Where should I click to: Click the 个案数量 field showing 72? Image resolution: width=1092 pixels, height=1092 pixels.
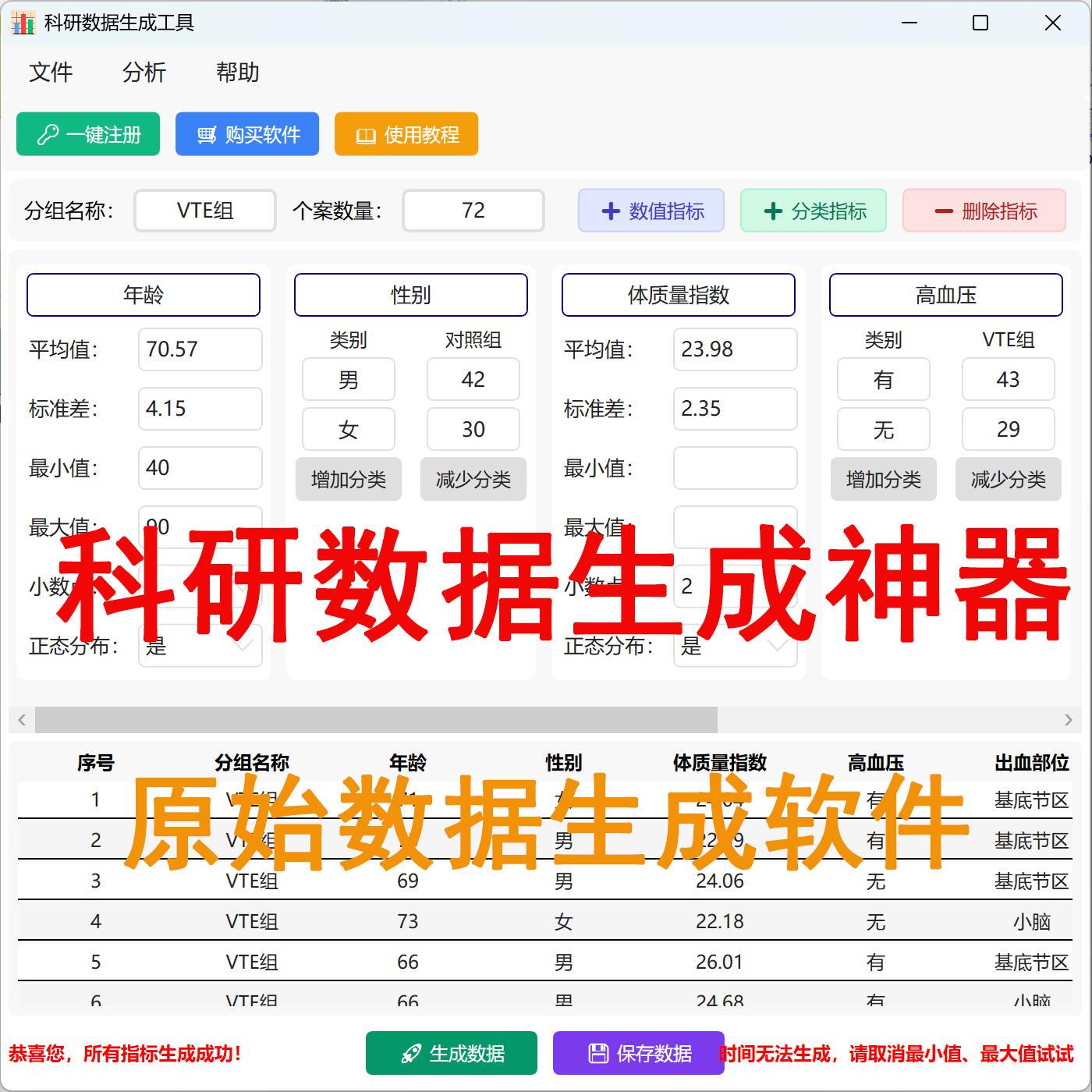click(473, 211)
